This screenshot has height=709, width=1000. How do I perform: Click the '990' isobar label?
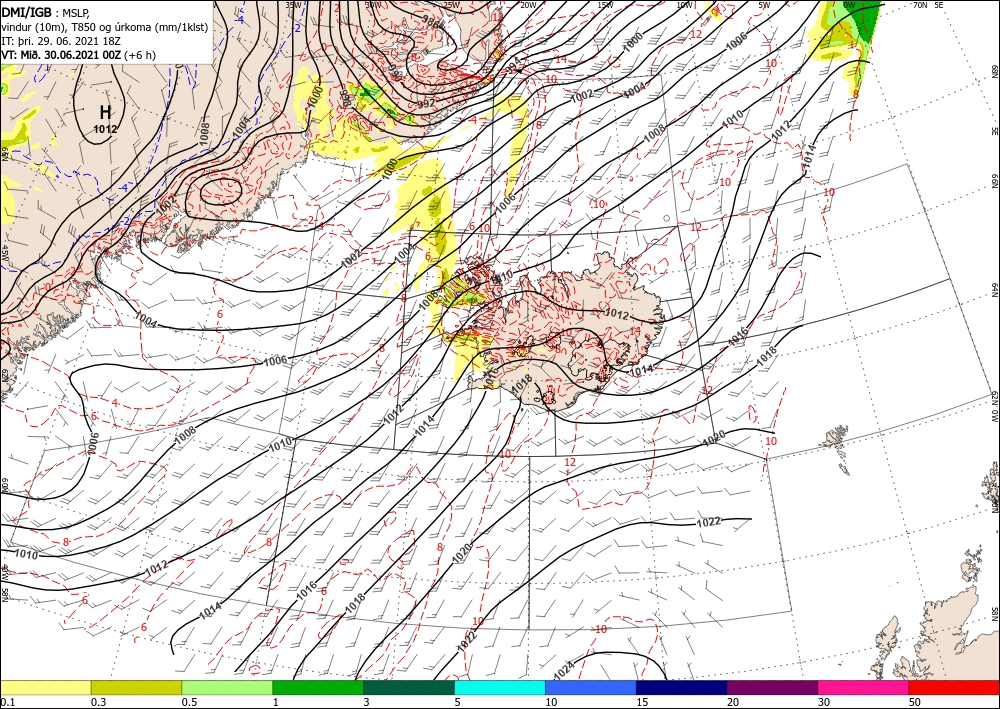point(395,75)
